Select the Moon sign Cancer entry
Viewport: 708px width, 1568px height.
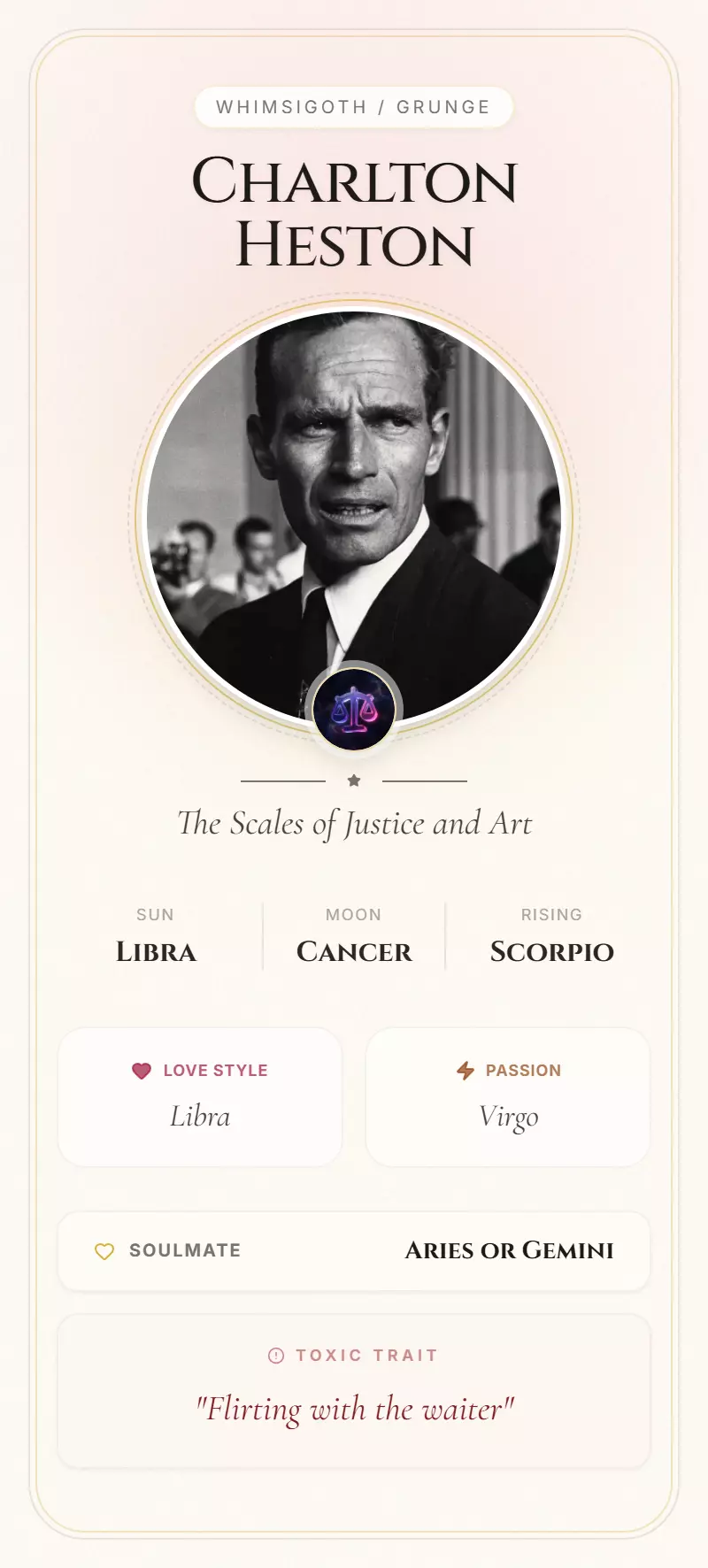click(354, 938)
